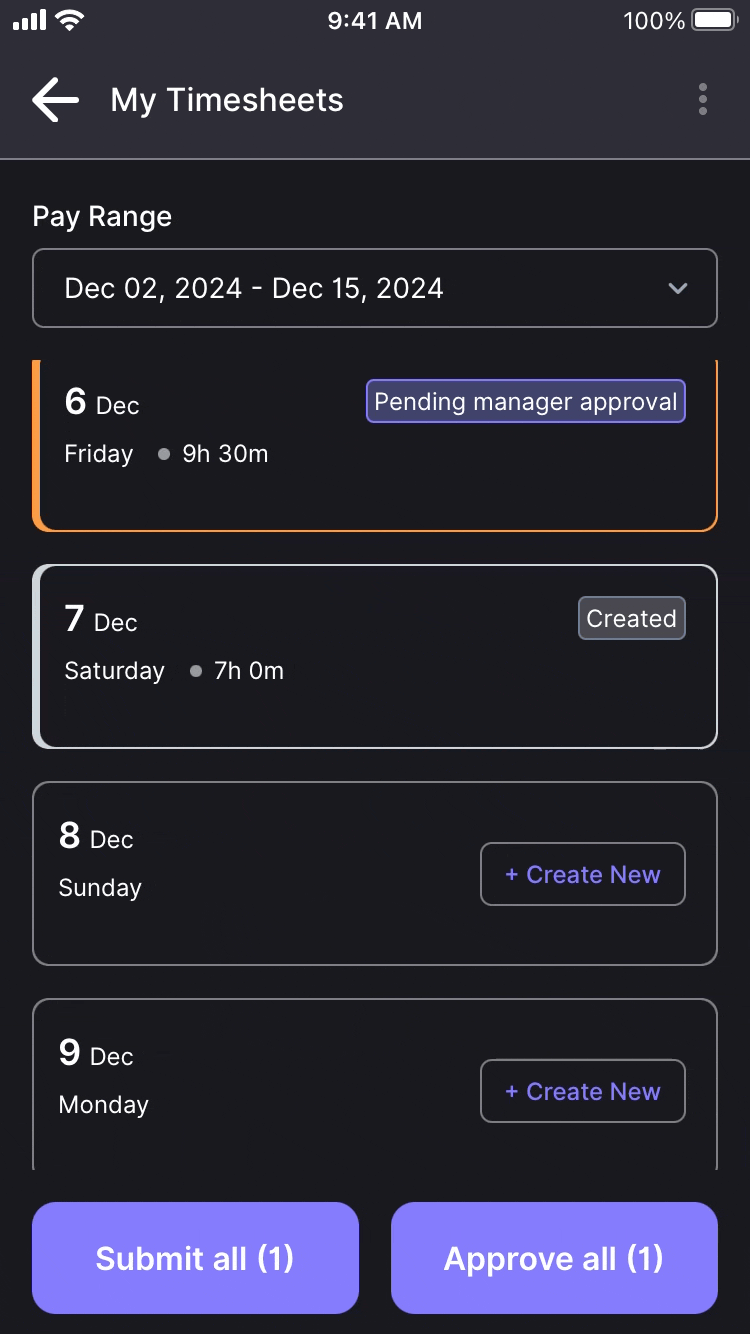Tap the 9:41 AM clock in status bar
Screen dimensions: 750x1334
[375, 20]
